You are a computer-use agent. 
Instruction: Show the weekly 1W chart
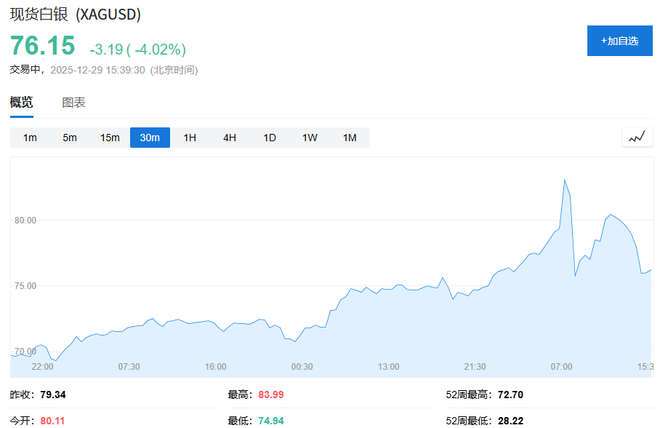[310, 138]
